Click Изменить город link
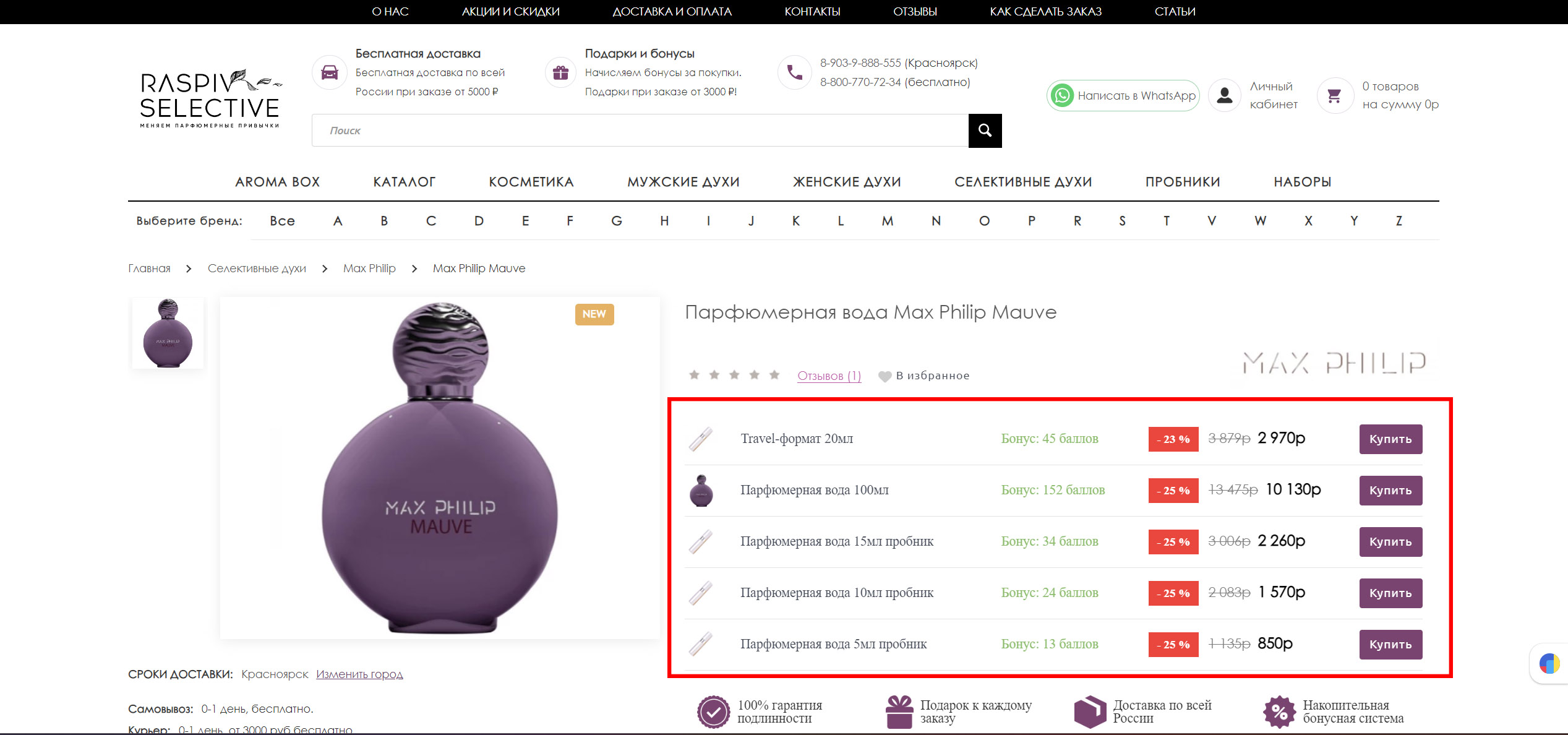The width and height of the screenshot is (1568, 735). [359, 674]
